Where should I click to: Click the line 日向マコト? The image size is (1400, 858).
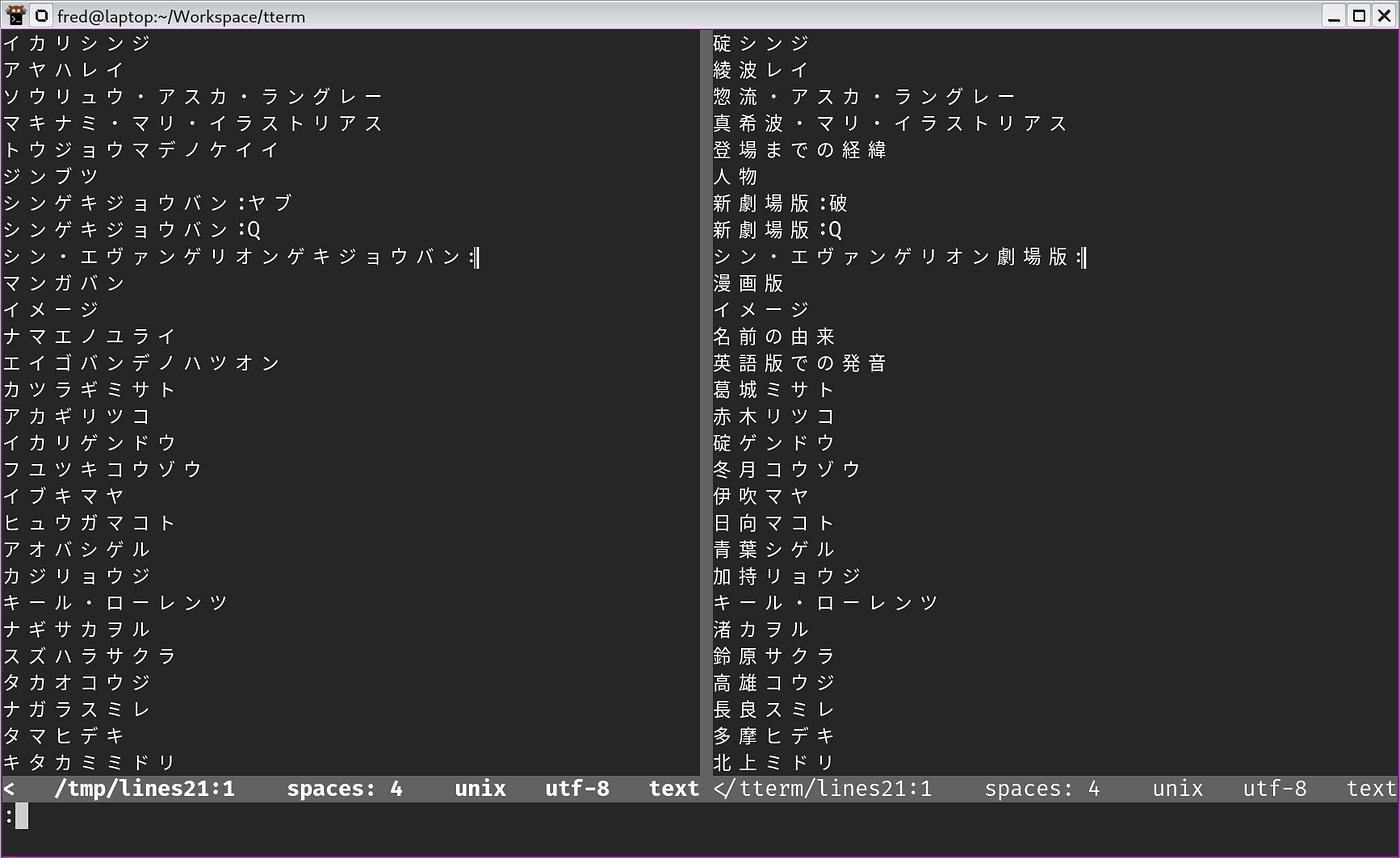tap(774, 523)
